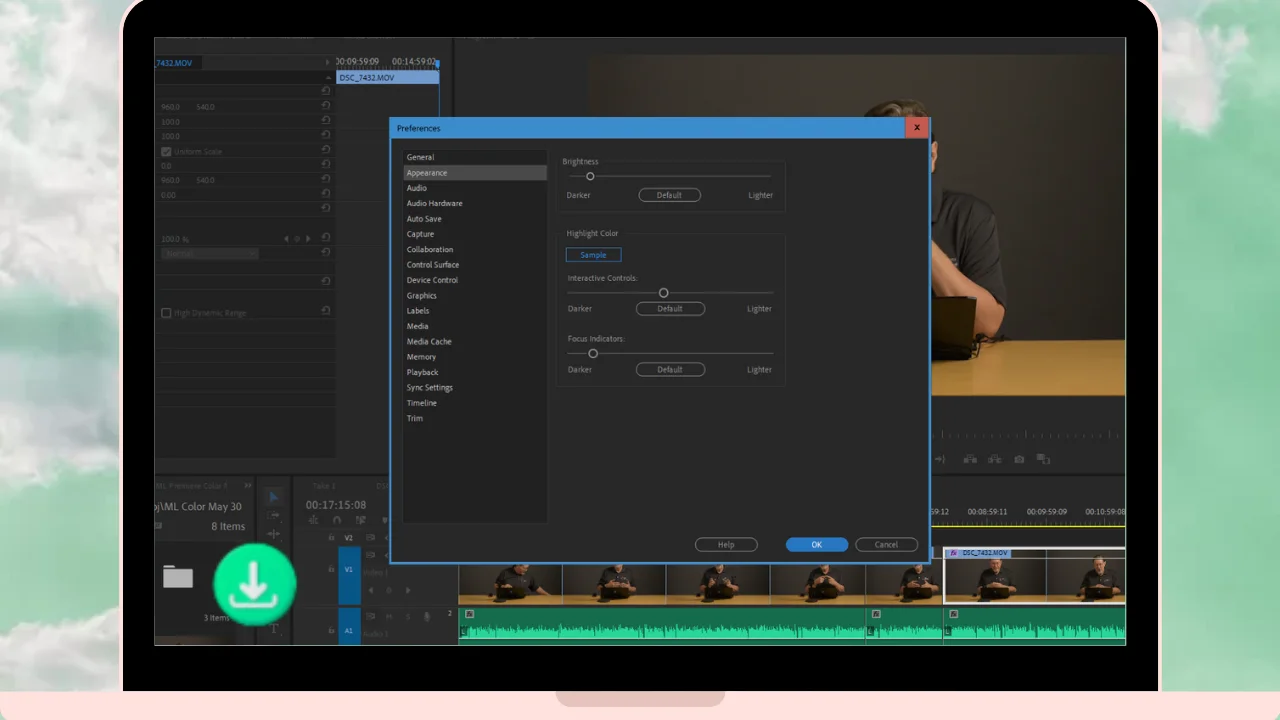Toggle sync lock on V2 track

(370, 537)
